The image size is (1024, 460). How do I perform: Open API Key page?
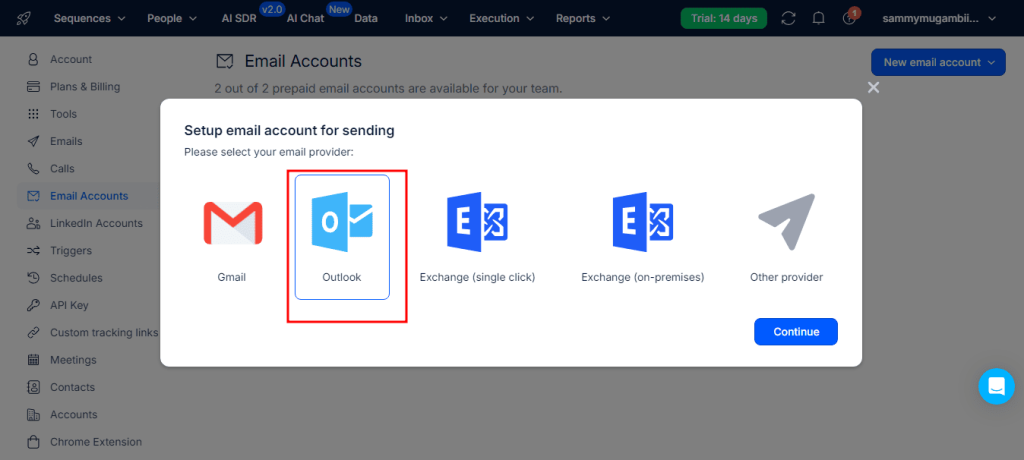click(x=69, y=305)
